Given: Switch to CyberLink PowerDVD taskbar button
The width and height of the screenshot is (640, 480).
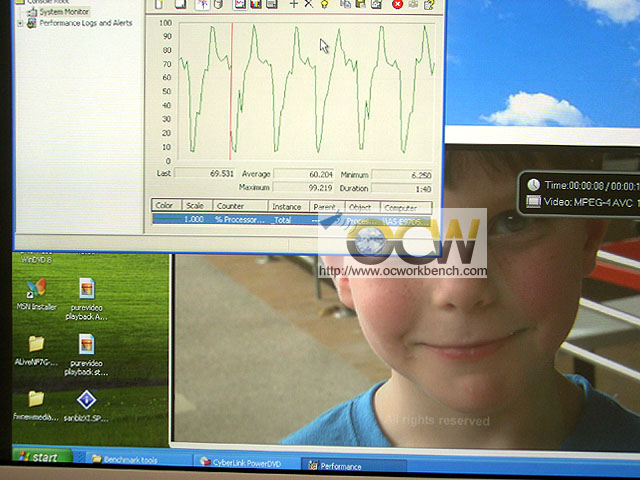Looking at the screenshot, I should point(246,463).
